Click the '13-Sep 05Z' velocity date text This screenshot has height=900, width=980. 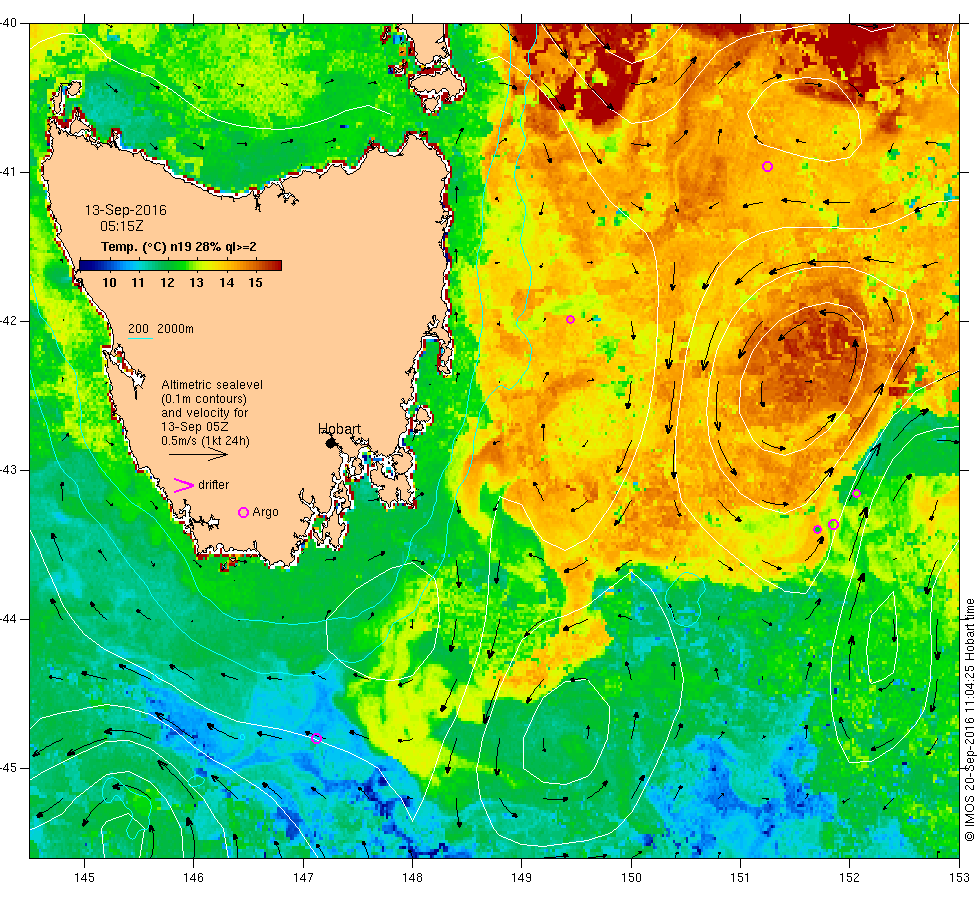coord(194,427)
